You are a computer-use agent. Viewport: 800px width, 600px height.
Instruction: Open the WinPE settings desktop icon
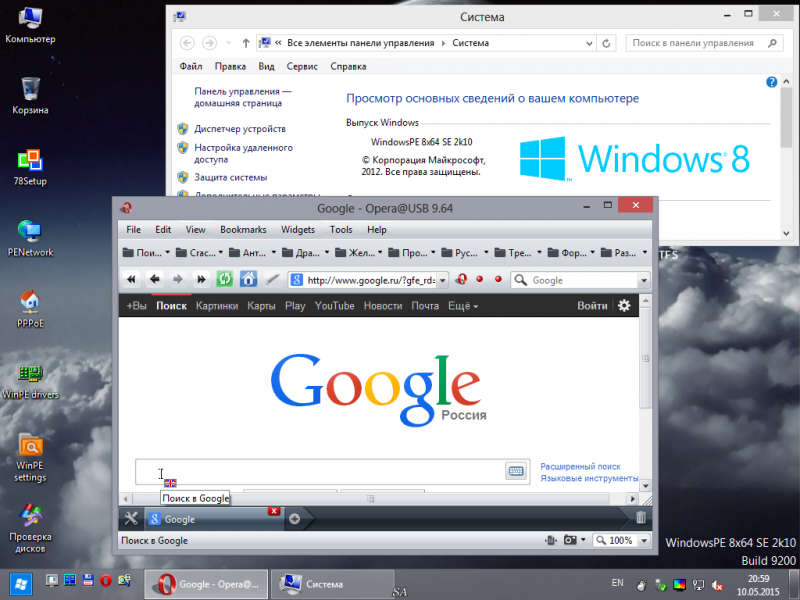click(x=30, y=458)
